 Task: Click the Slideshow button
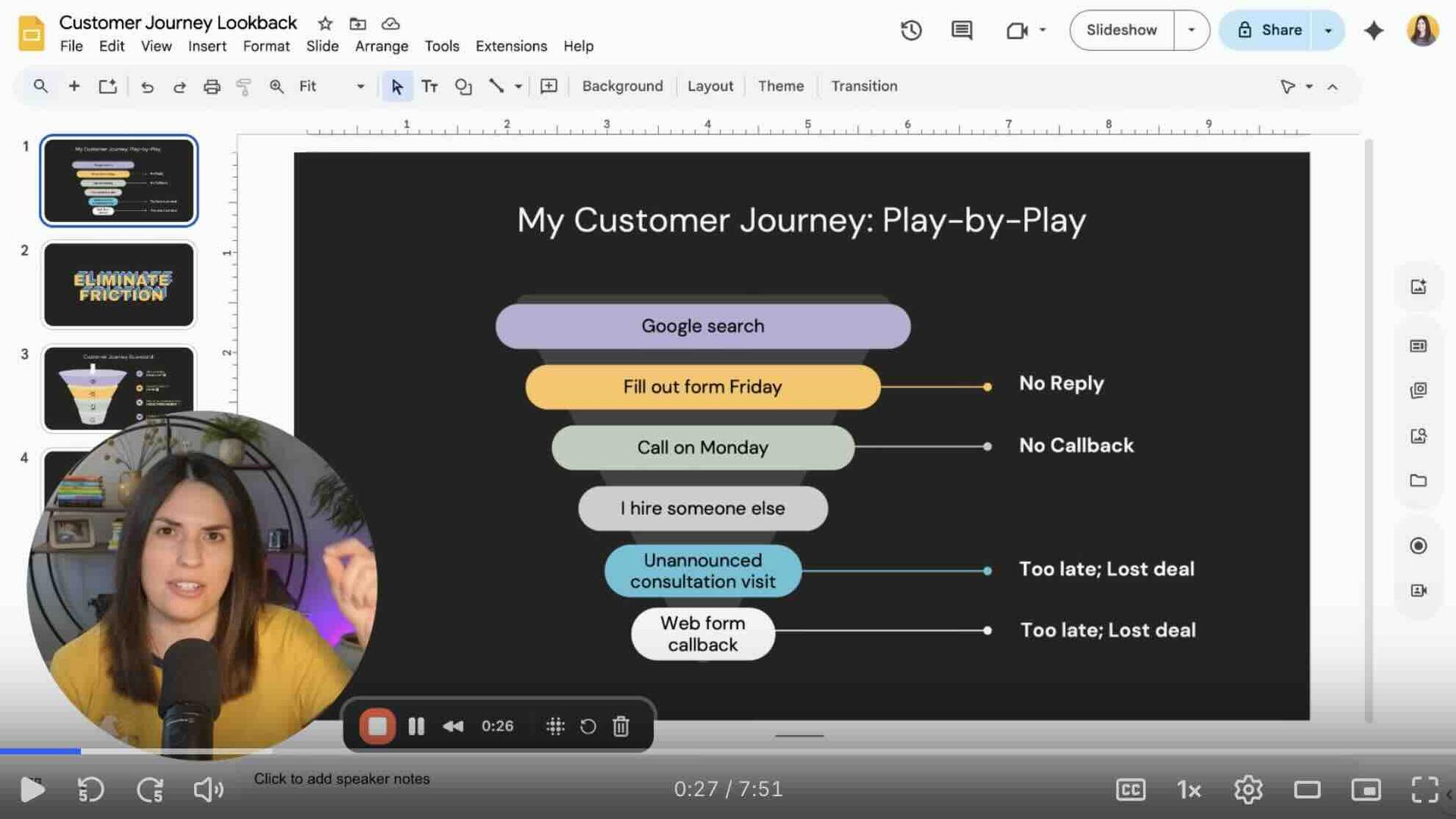tap(1122, 30)
